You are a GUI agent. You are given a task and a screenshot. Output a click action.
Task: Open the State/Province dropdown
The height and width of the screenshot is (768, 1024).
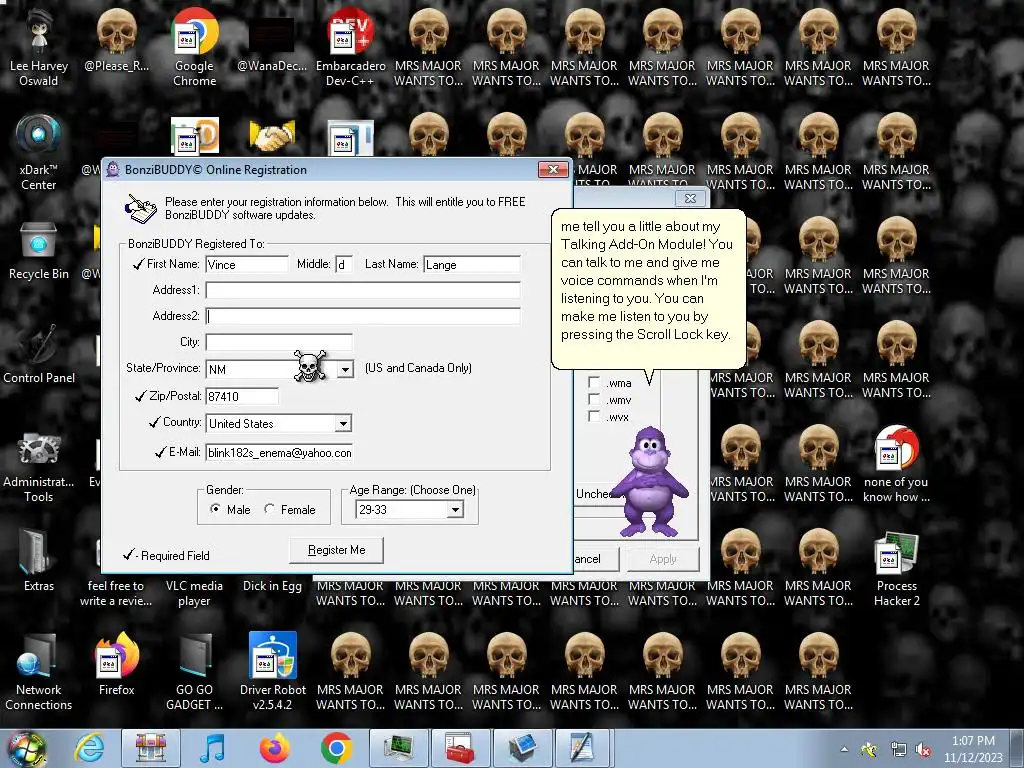point(345,370)
